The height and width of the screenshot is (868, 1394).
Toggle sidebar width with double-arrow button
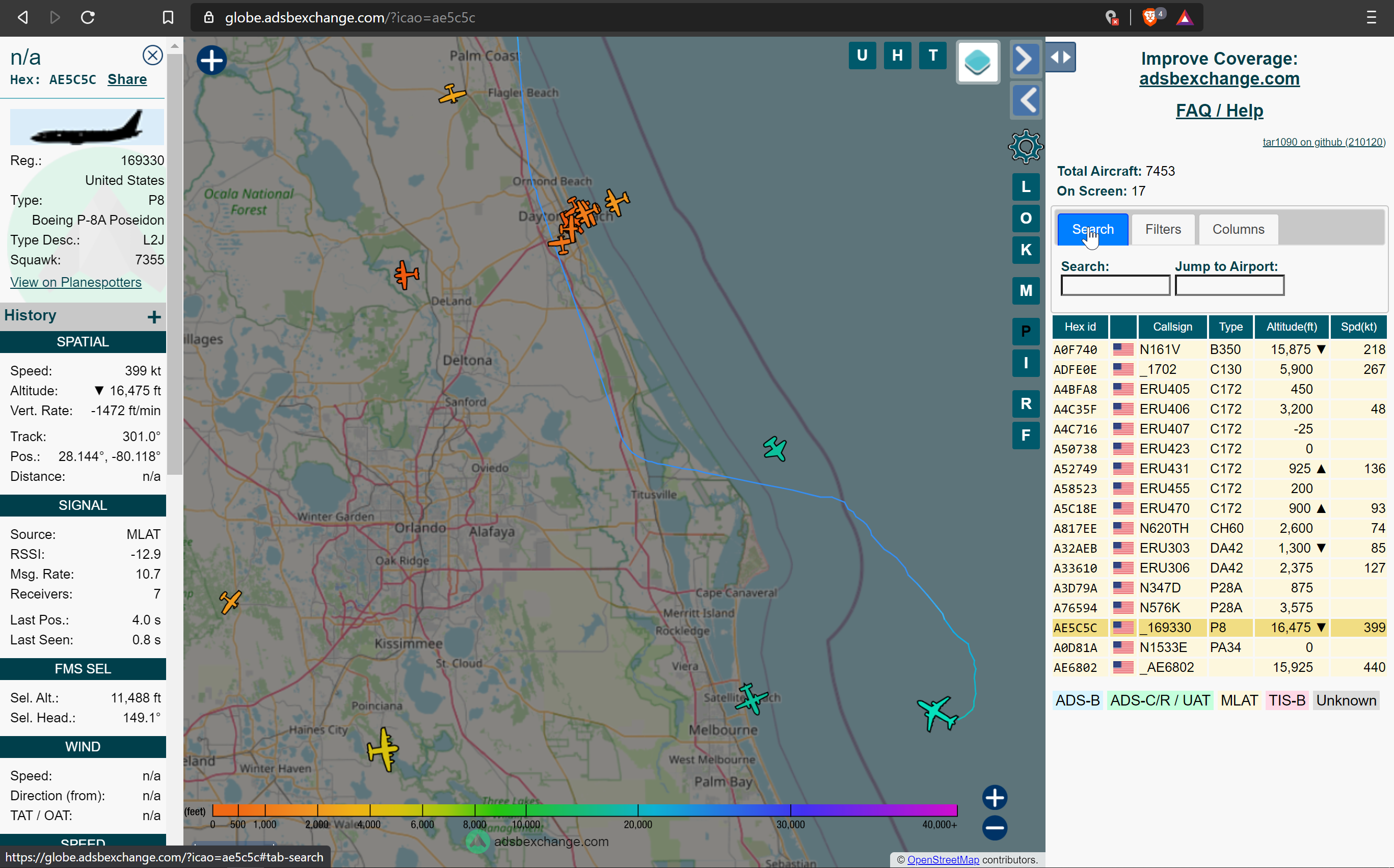coord(1060,57)
